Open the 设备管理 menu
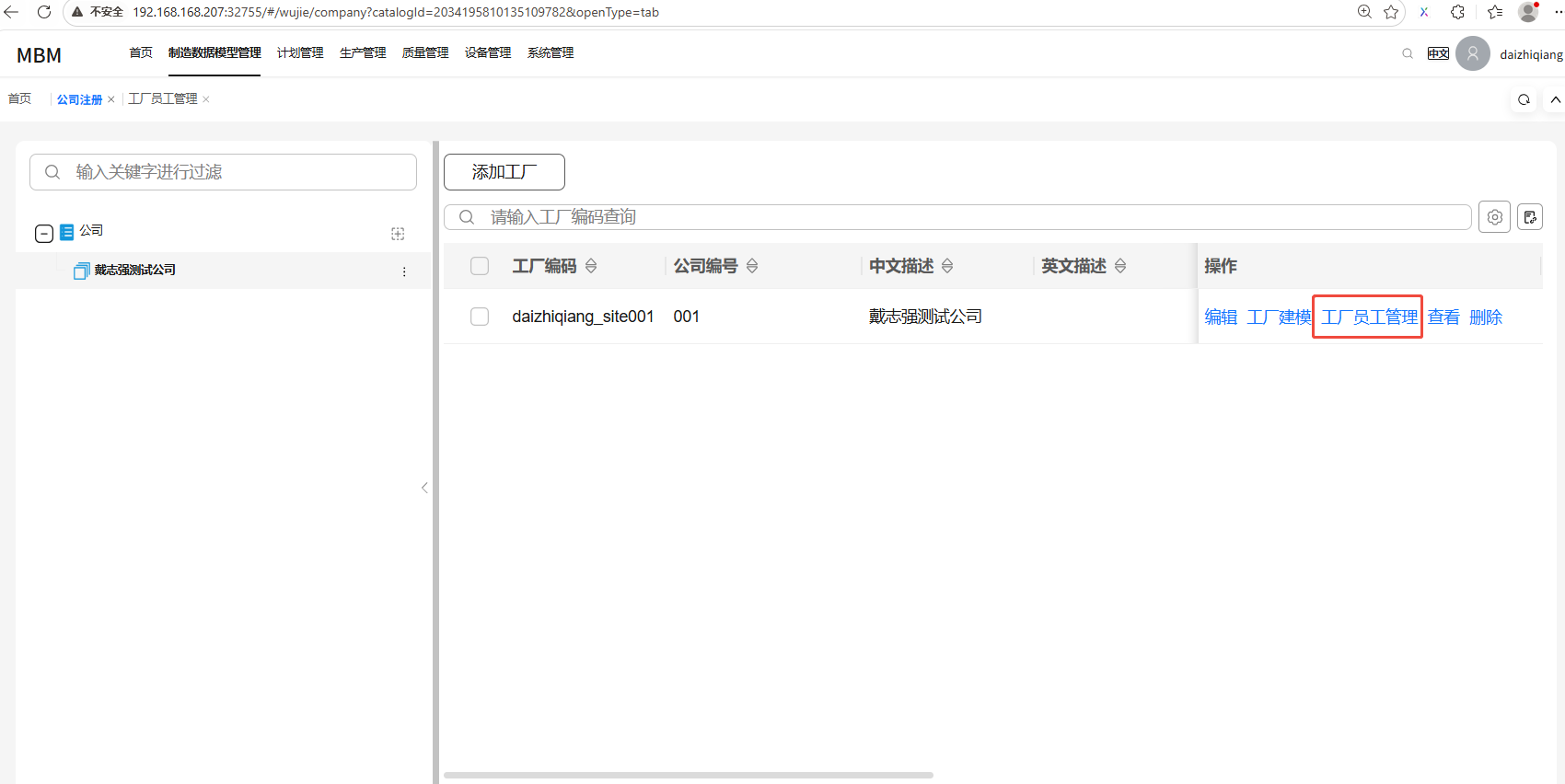The width and height of the screenshot is (1565, 784). (488, 53)
